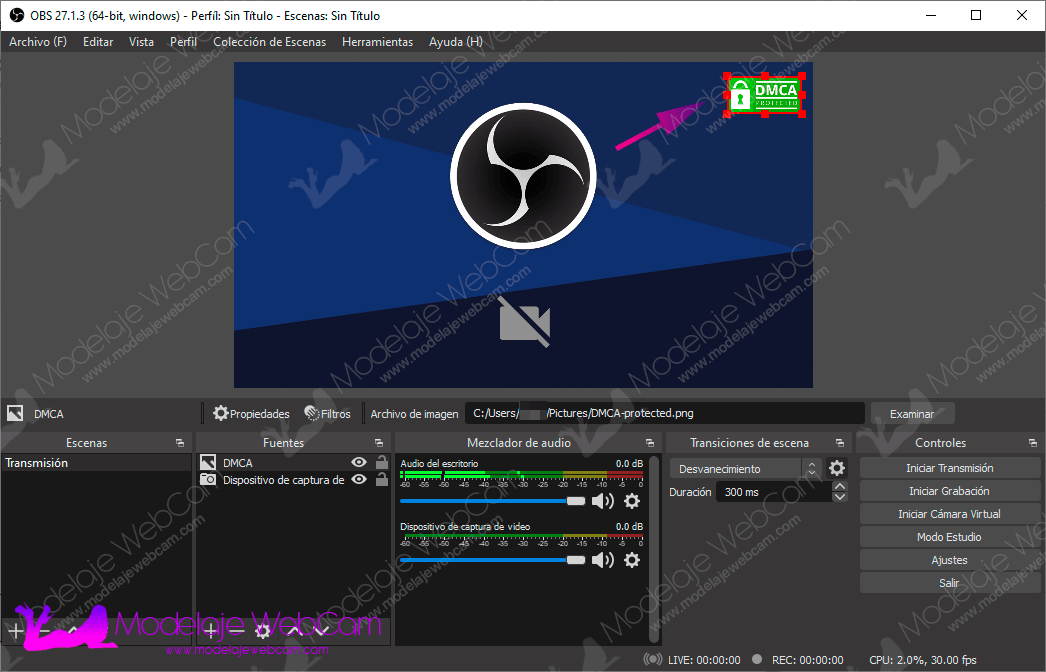The height and width of the screenshot is (672, 1046).
Task: Expand the Desvanecimiento transition dropdown
Action: pyautogui.click(x=812, y=468)
